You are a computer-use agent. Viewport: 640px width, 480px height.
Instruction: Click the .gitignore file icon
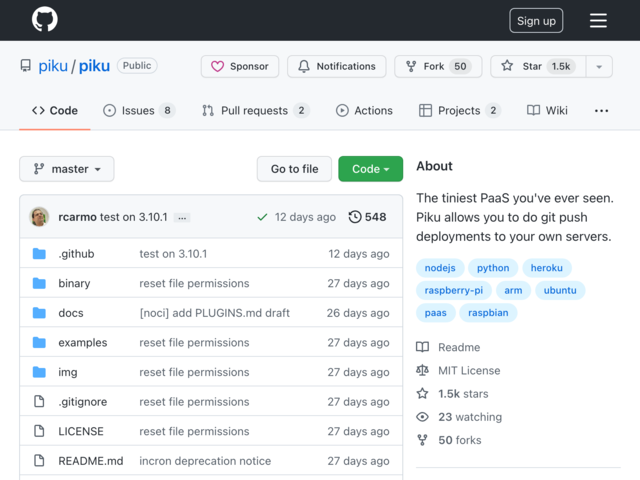tap(39, 401)
